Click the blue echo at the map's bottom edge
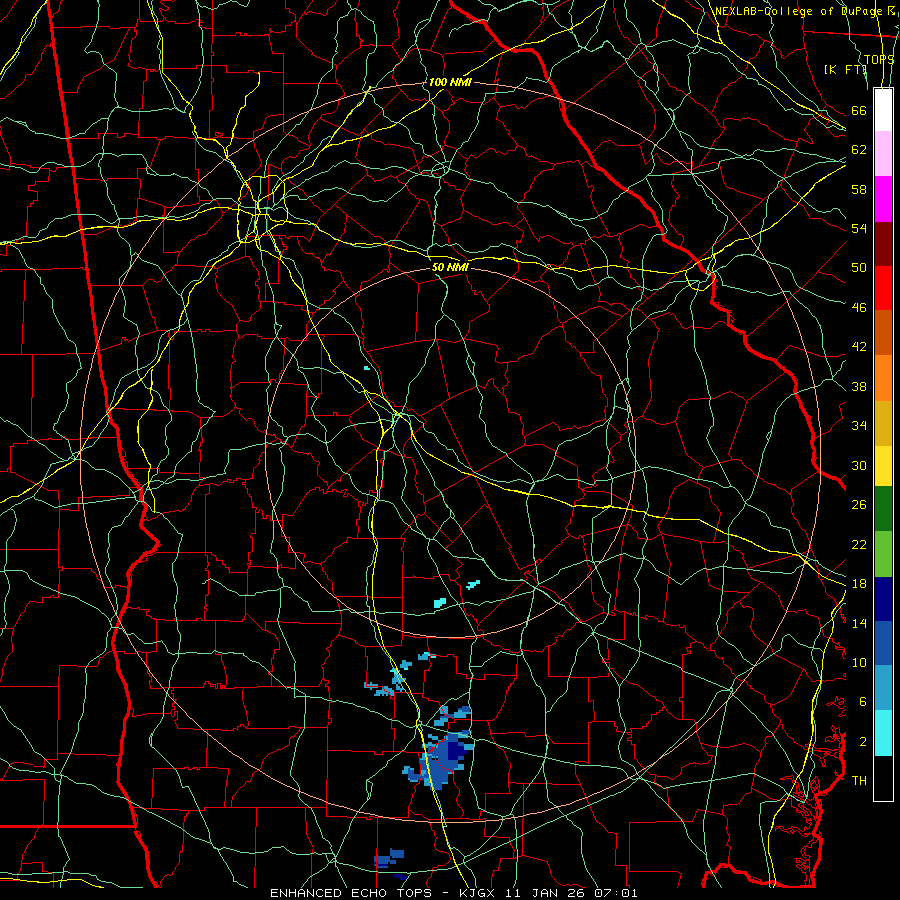900x900 pixels. [x=400, y=876]
